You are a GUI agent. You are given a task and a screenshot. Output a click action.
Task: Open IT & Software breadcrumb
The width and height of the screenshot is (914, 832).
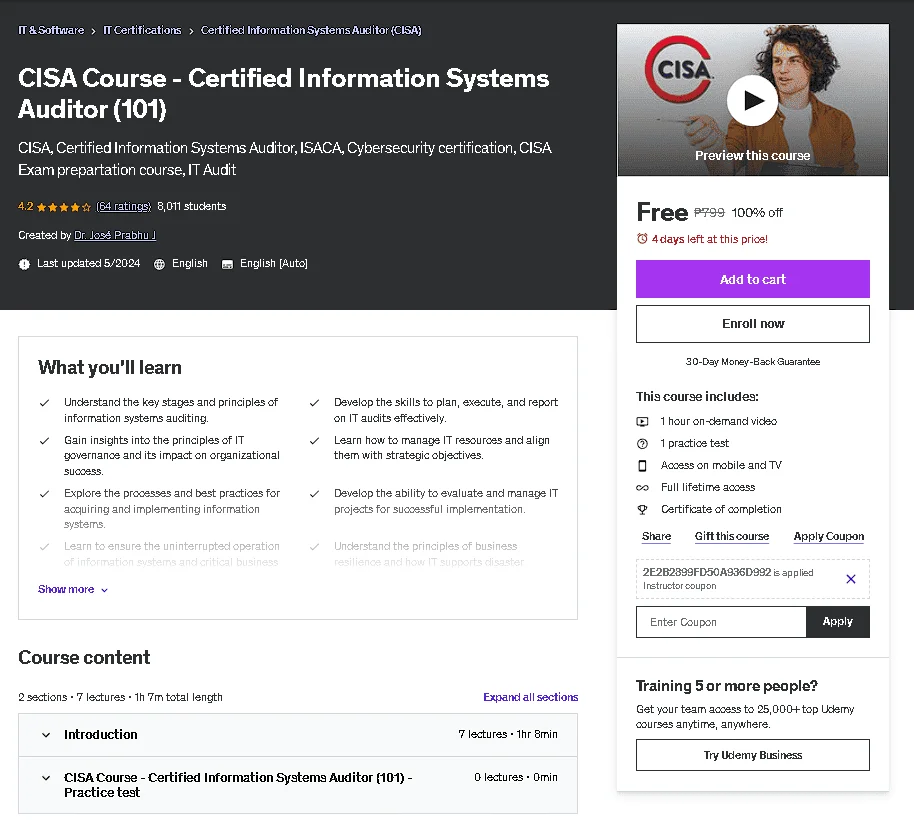coord(51,30)
